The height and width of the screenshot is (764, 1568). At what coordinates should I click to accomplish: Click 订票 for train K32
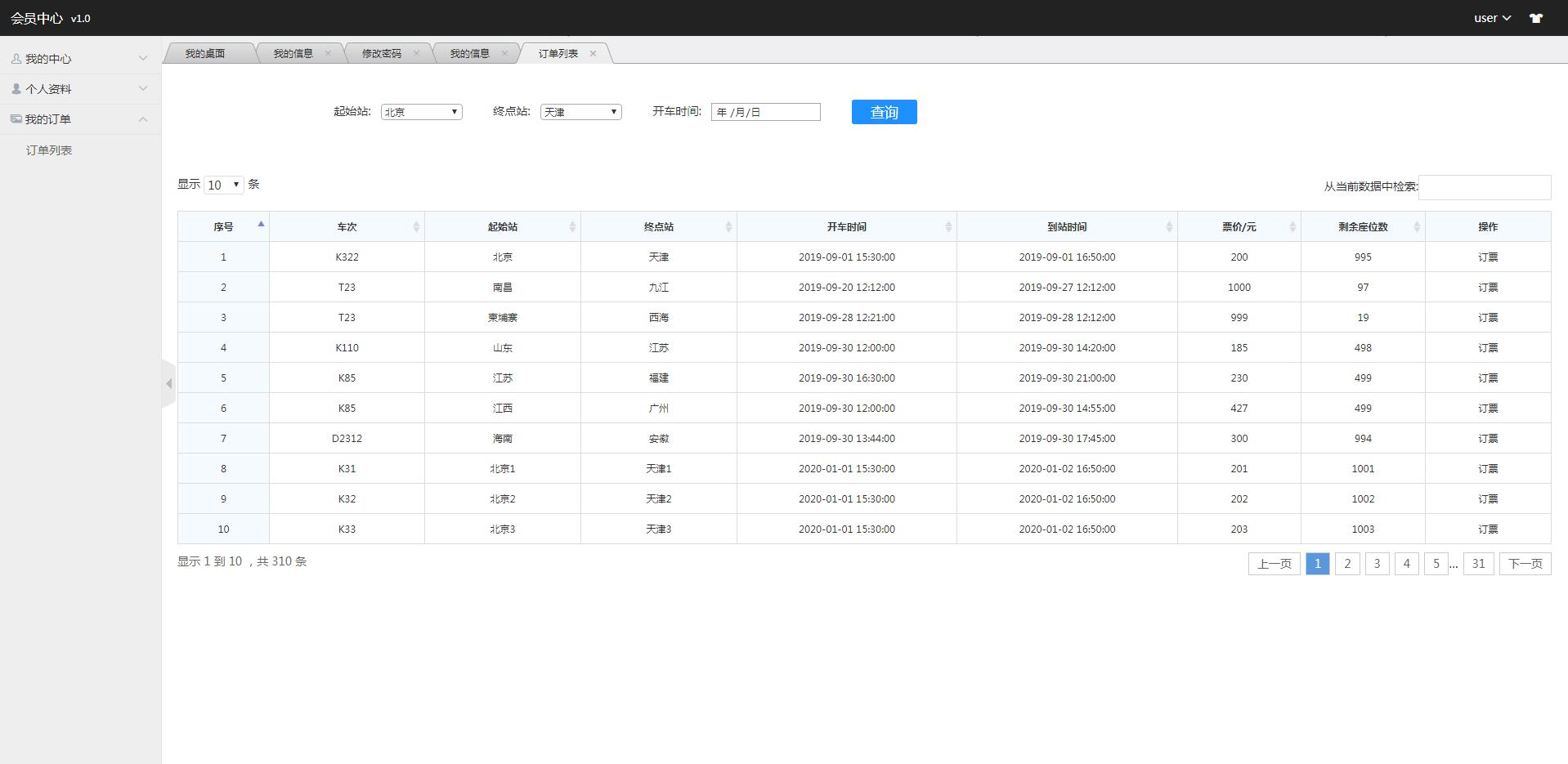(x=1488, y=499)
